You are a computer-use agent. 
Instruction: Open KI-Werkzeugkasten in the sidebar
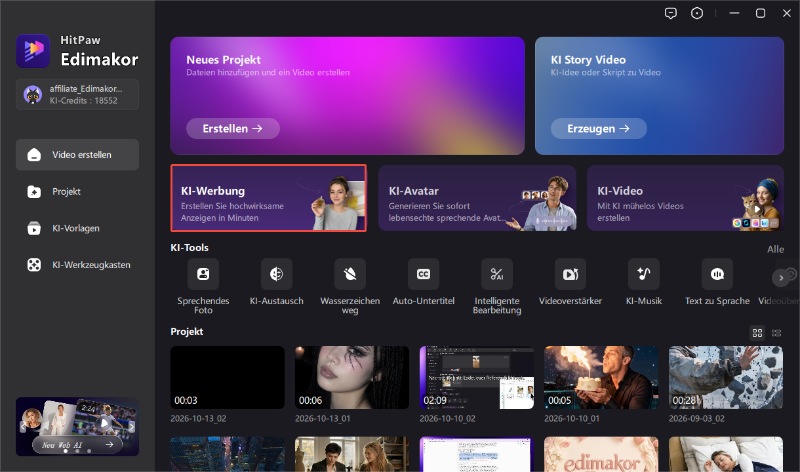[x=78, y=265]
